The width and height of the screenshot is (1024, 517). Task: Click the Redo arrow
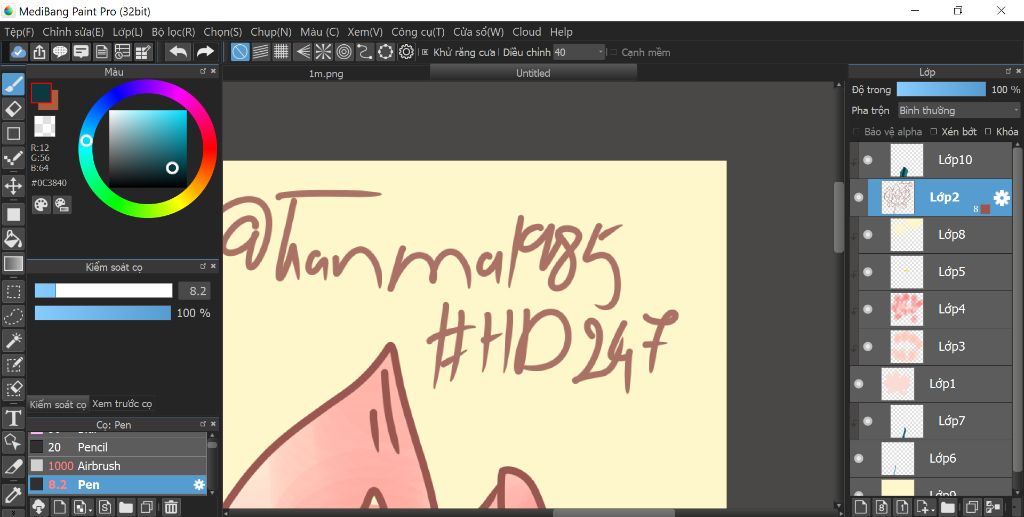[x=205, y=52]
